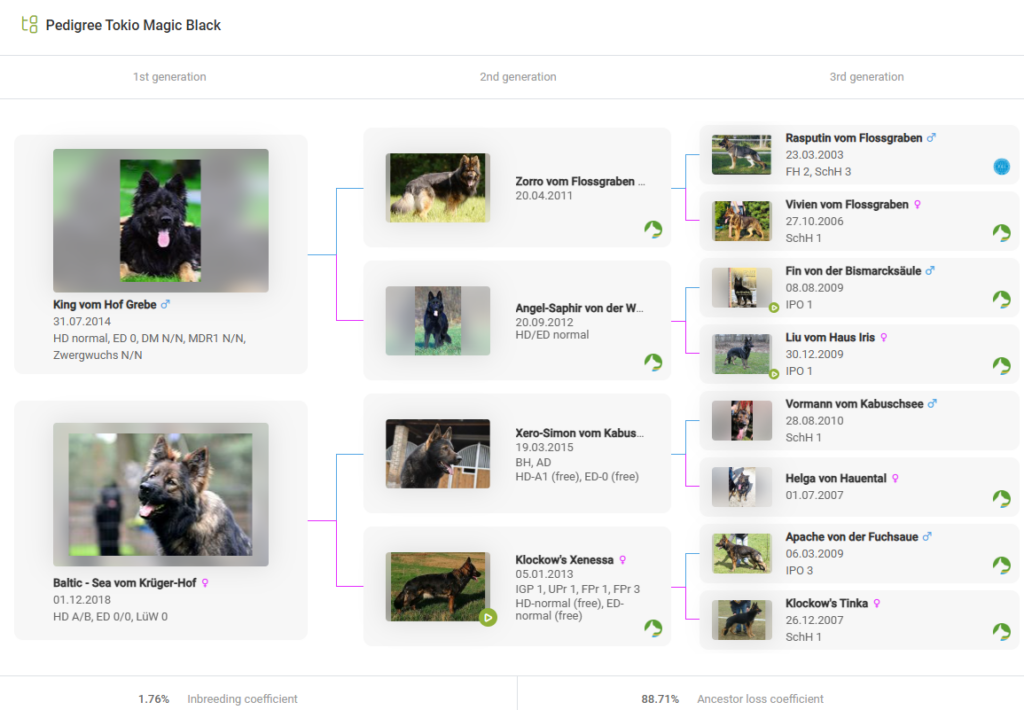Open King vom Hof Grebe black dog photo
This screenshot has height=710, width=1024.
160,220
